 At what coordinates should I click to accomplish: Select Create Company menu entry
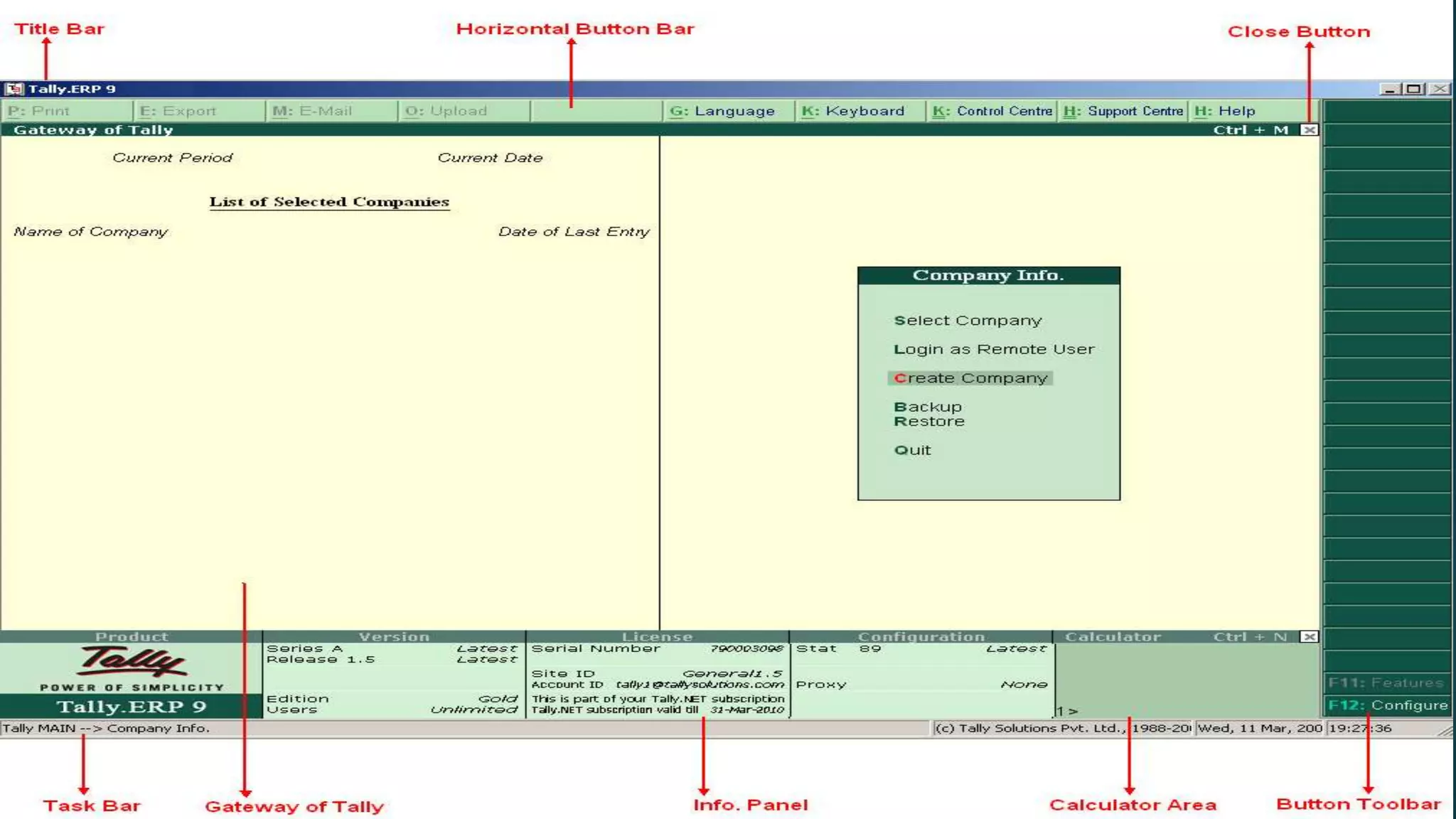970,378
